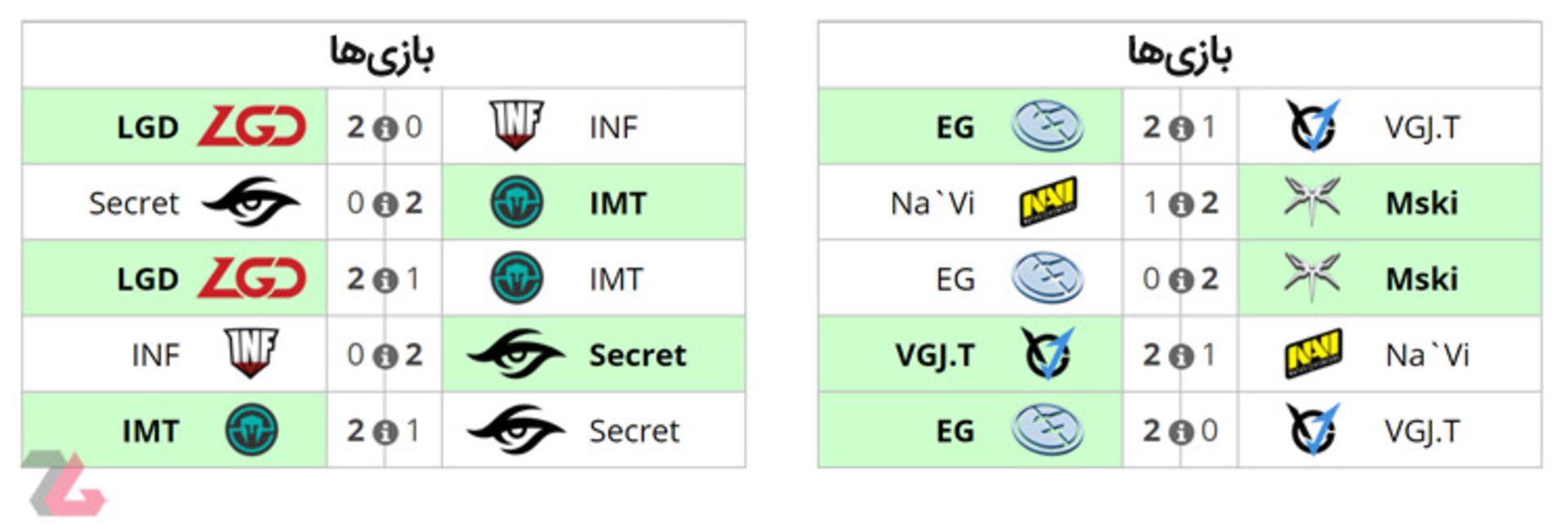The image size is (1568, 529).
Task: Click the LGD logo in the first match row
Action: point(252,127)
